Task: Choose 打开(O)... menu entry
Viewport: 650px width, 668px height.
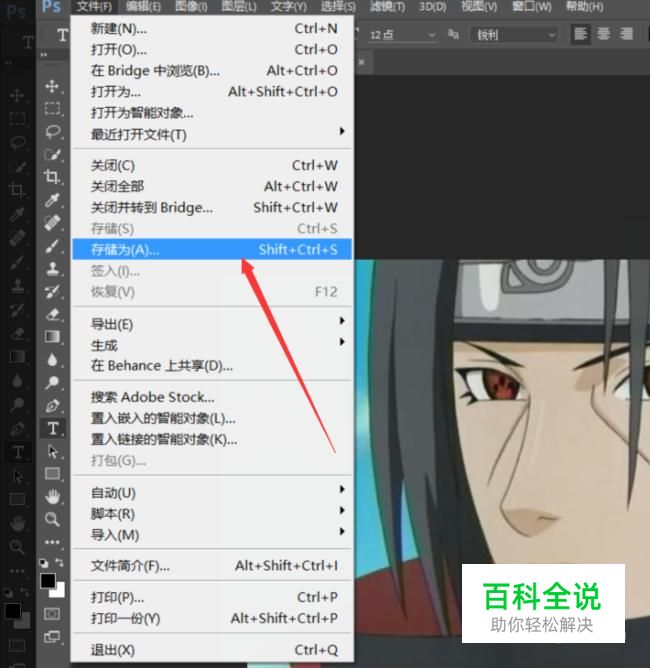Action: [212, 49]
